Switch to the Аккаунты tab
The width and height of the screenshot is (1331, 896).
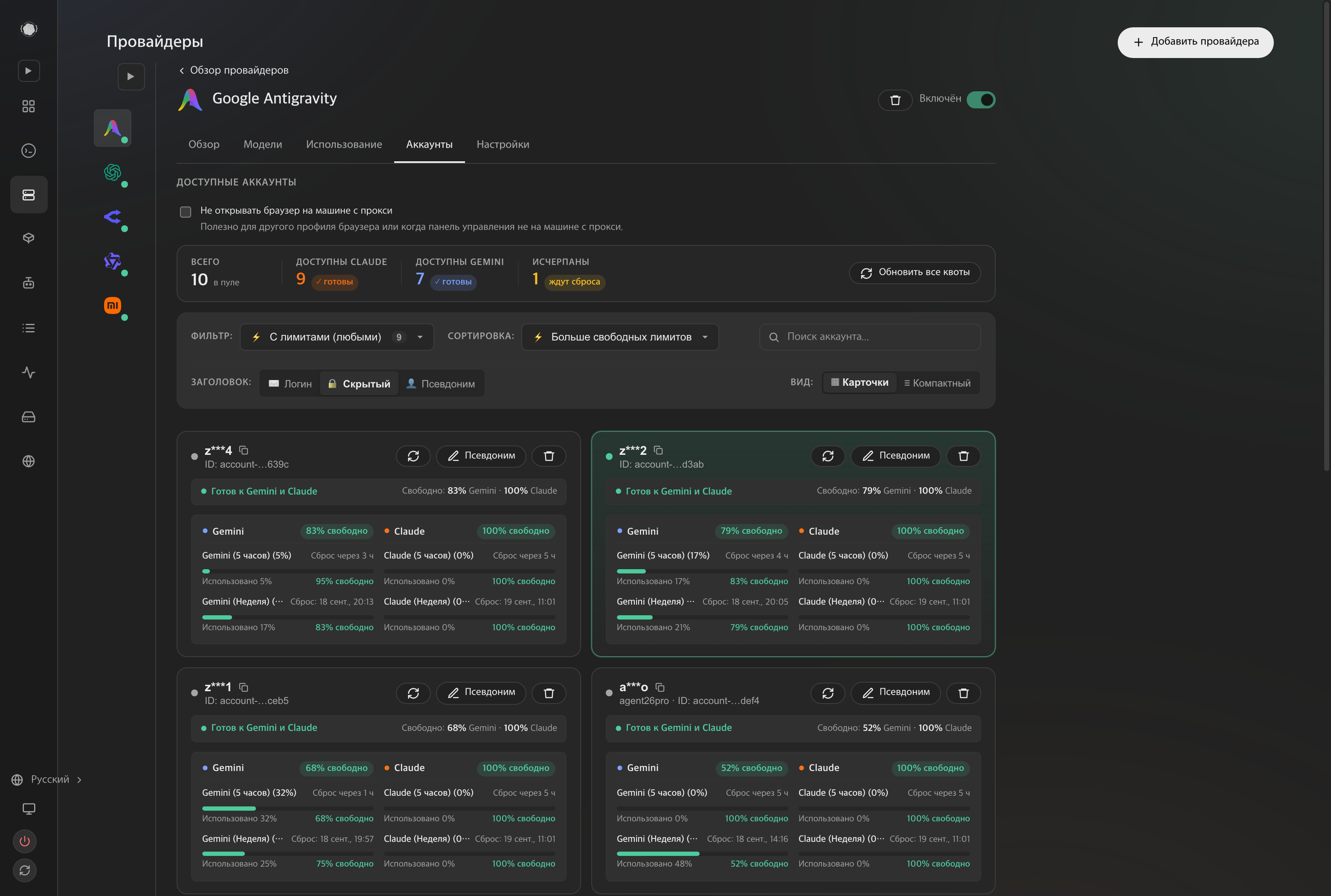(x=429, y=145)
